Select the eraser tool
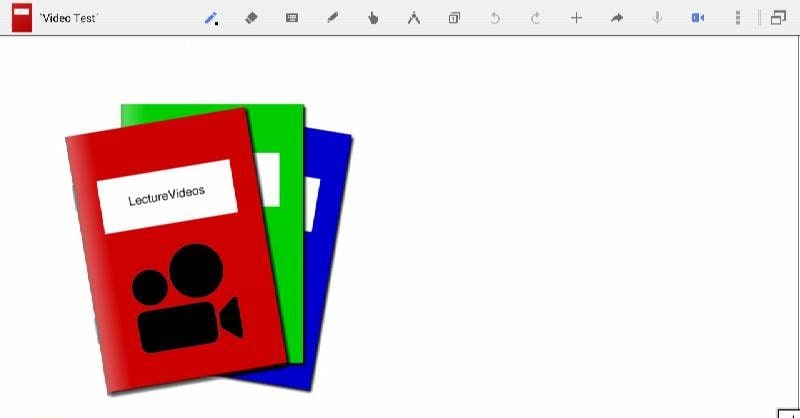Viewport: 800px width, 418px height. tap(251, 18)
